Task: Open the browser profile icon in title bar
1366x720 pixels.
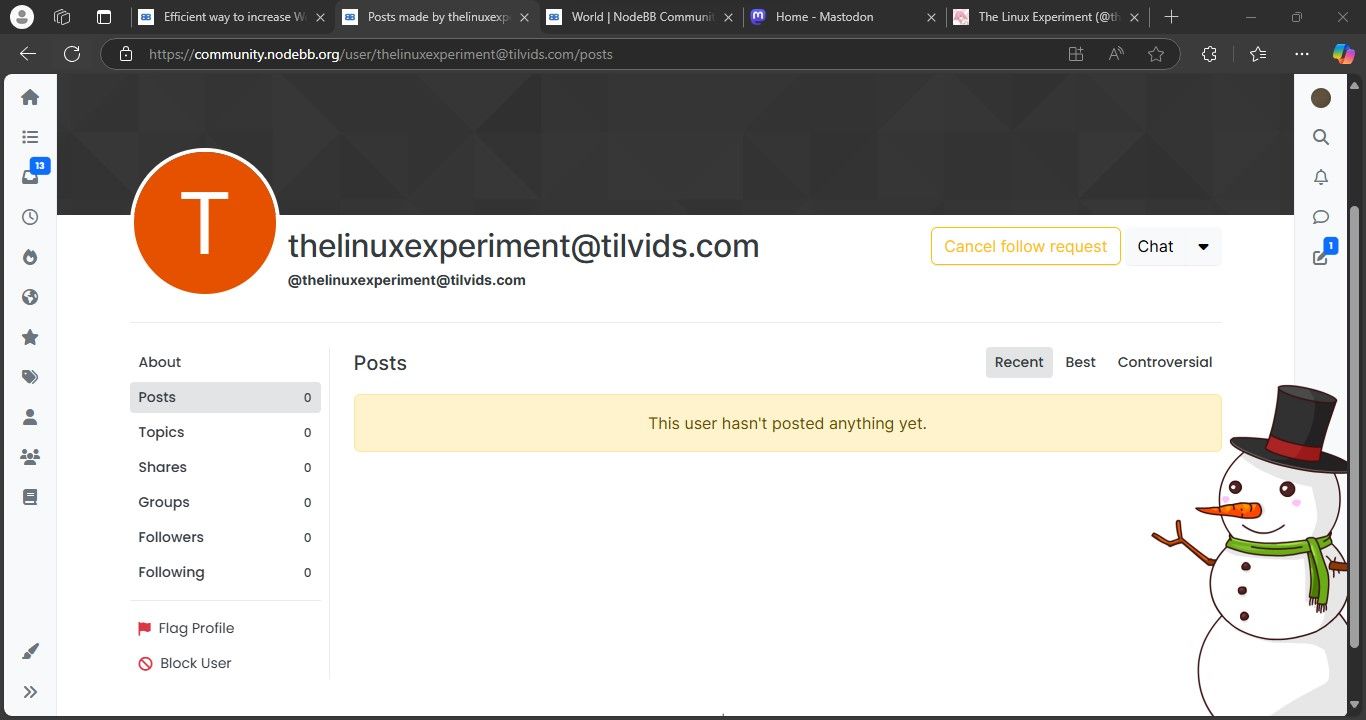Action: [21, 17]
